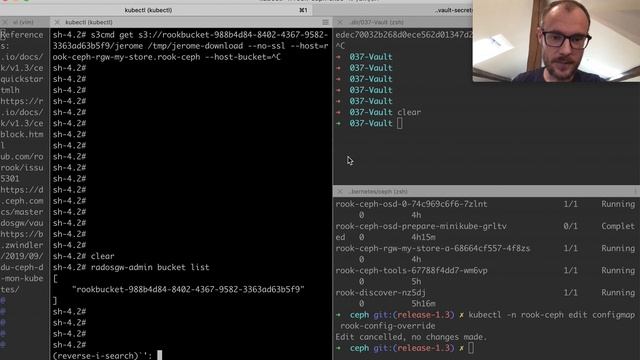
Task: Click the opening '[' bracket of bucket list output
Action: 55,278
